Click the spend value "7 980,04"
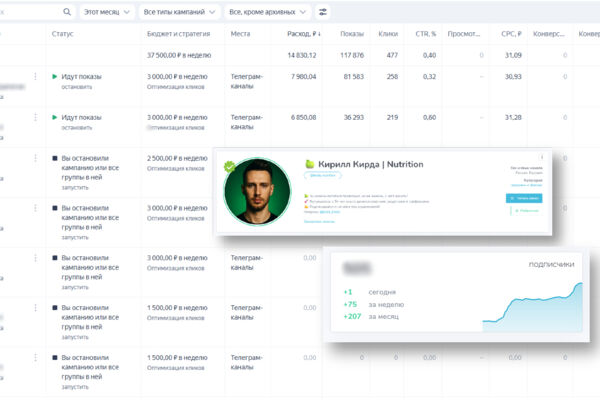This screenshot has height=400, width=600. [x=303, y=77]
